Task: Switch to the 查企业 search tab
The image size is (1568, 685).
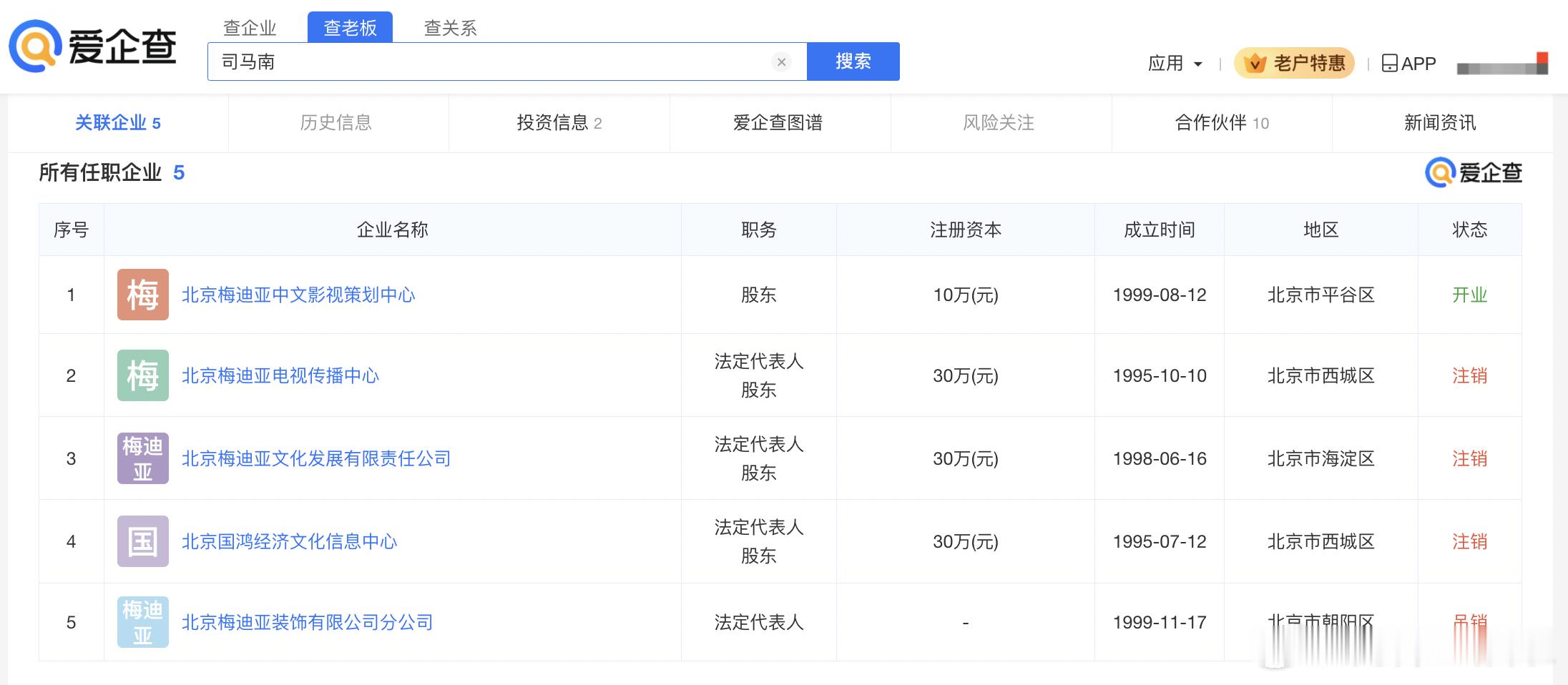Action: click(250, 28)
